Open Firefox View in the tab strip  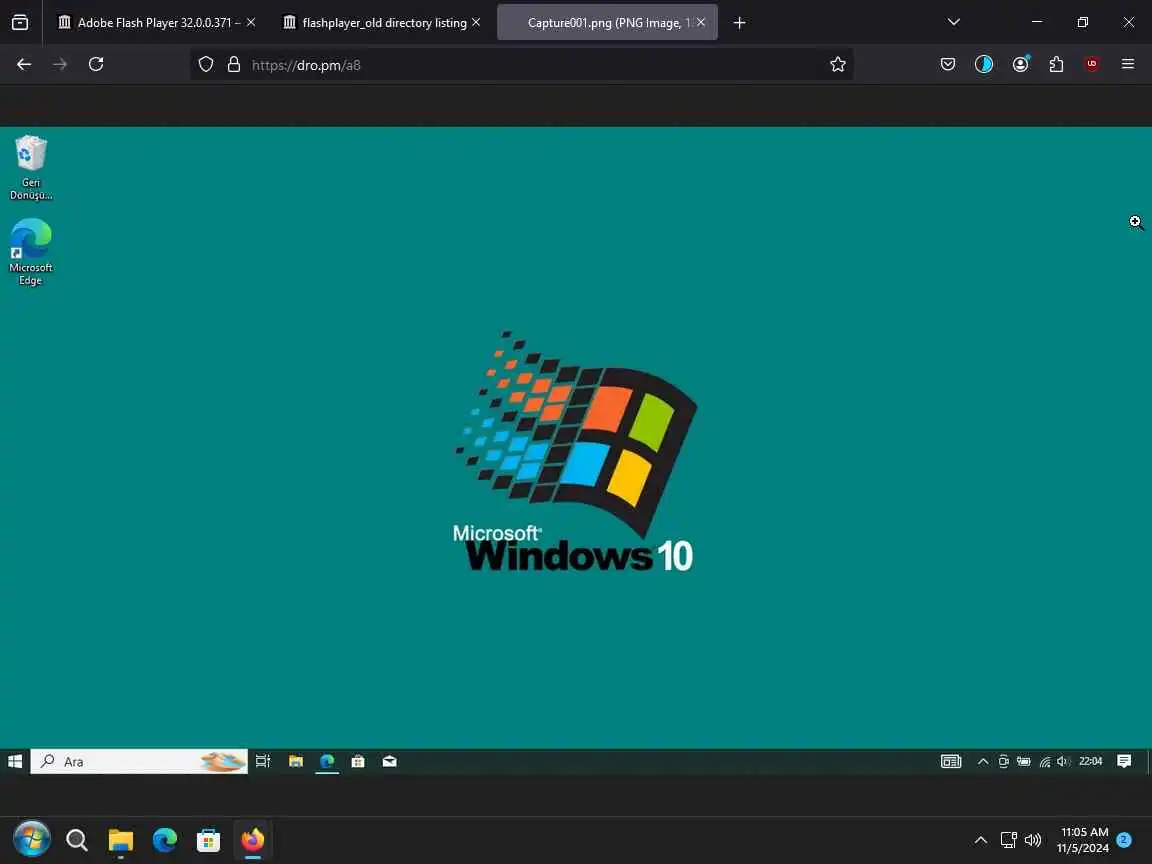20,23
